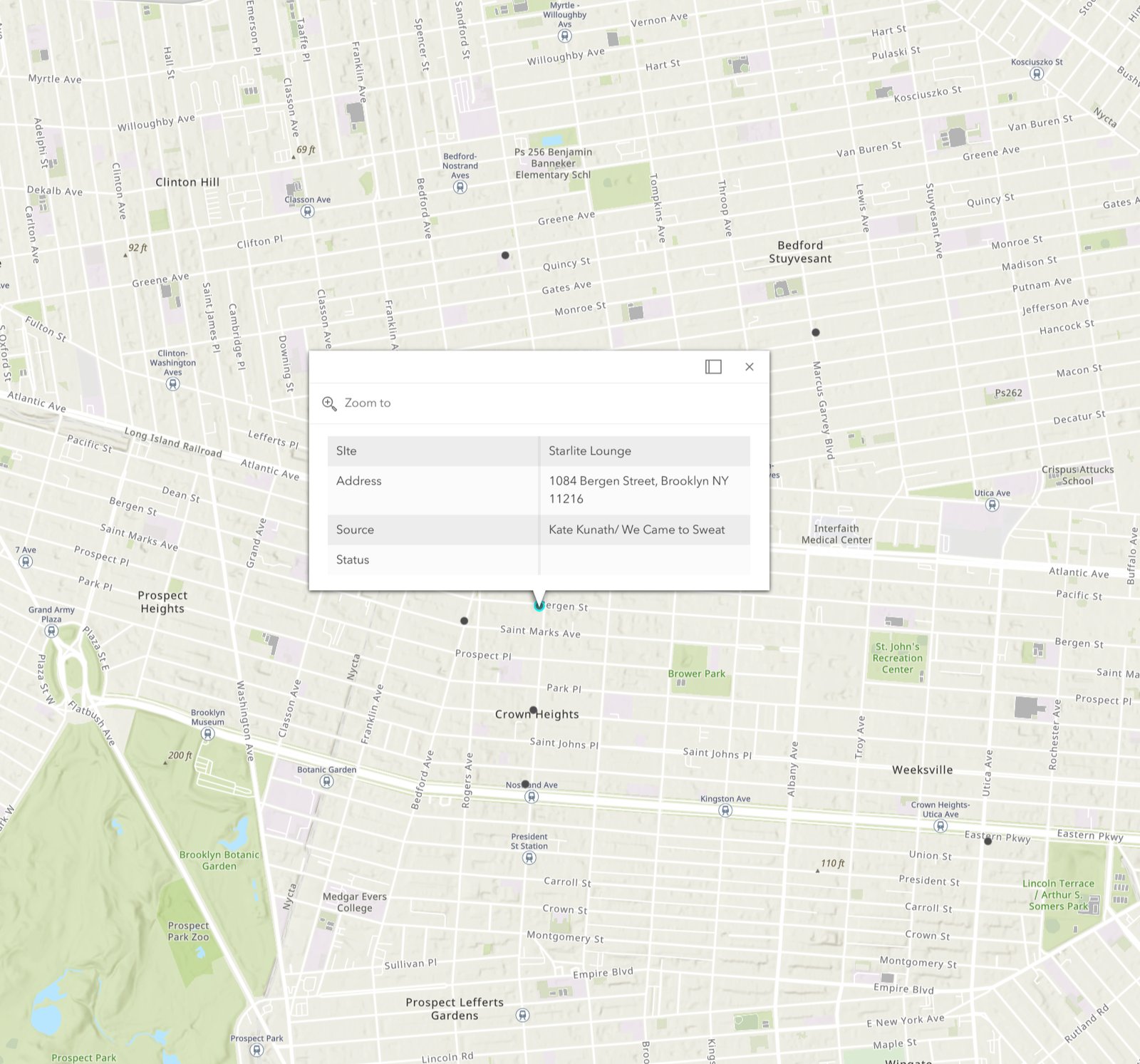Click the "Address" field label in the popup
This screenshot has height=1064, width=1140.
pyautogui.click(x=358, y=481)
